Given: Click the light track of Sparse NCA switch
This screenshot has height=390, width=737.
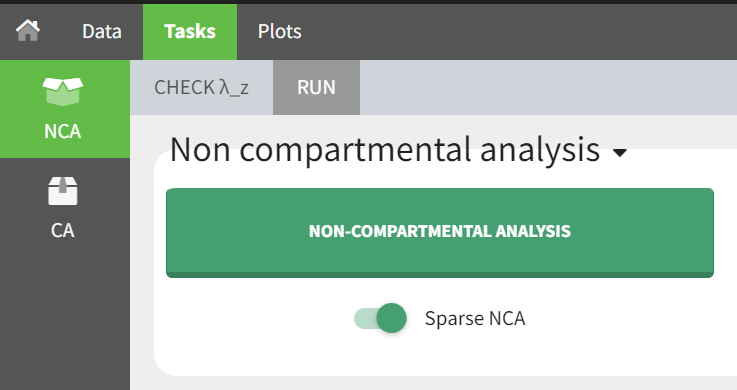Looking at the screenshot, I should (x=365, y=318).
